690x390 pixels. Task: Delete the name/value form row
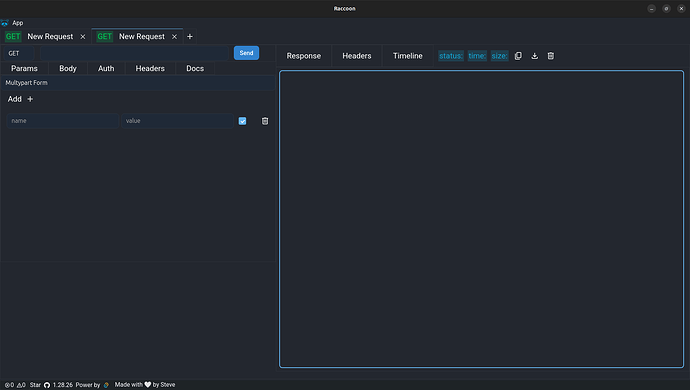click(x=265, y=121)
